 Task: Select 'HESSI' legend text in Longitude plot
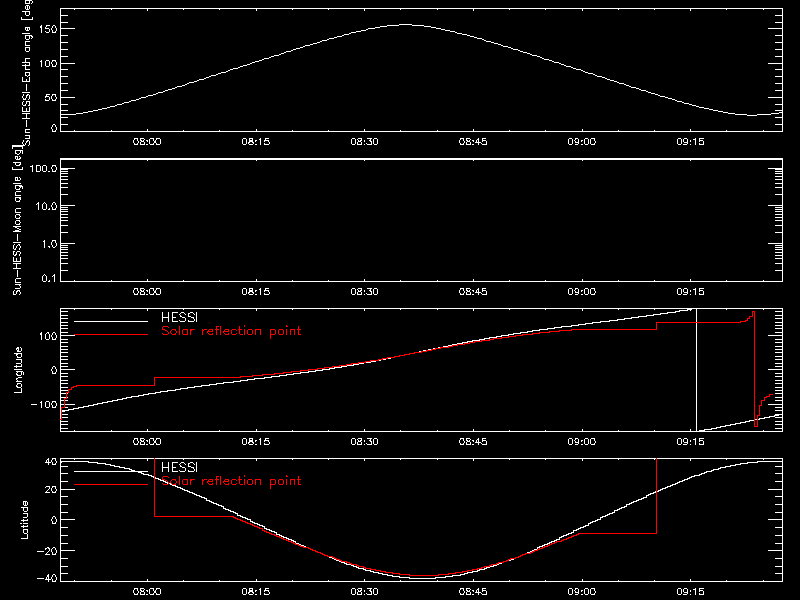(x=179, y=318)
